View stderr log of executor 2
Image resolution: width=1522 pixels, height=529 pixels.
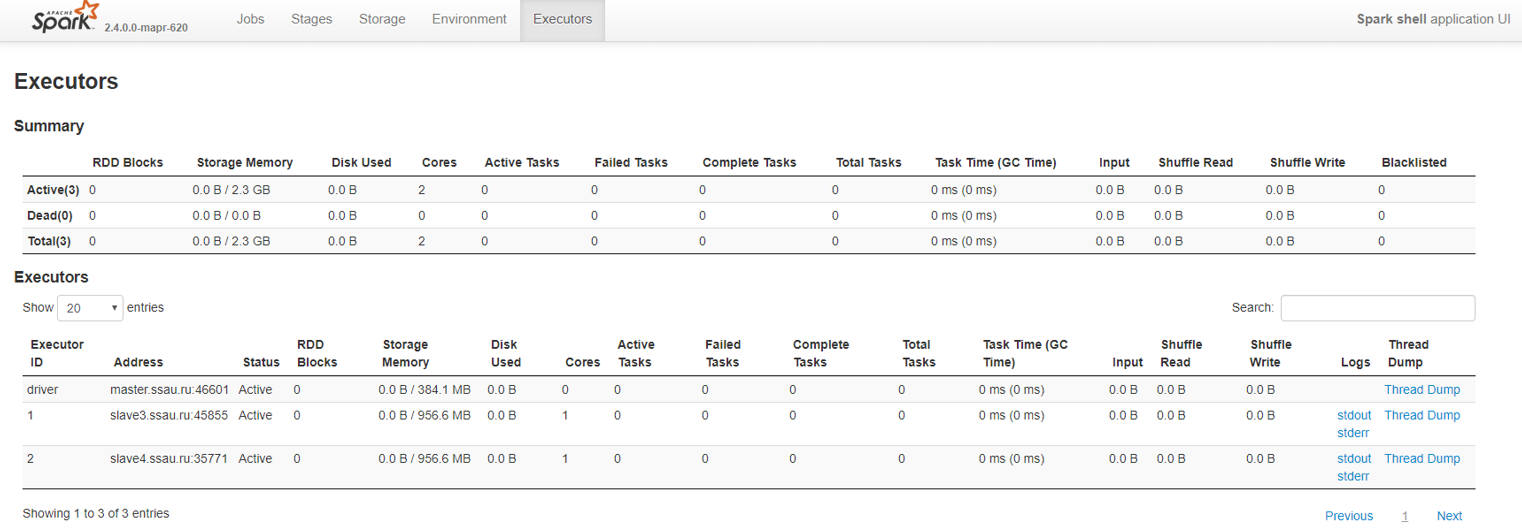tap(1353, 476)
